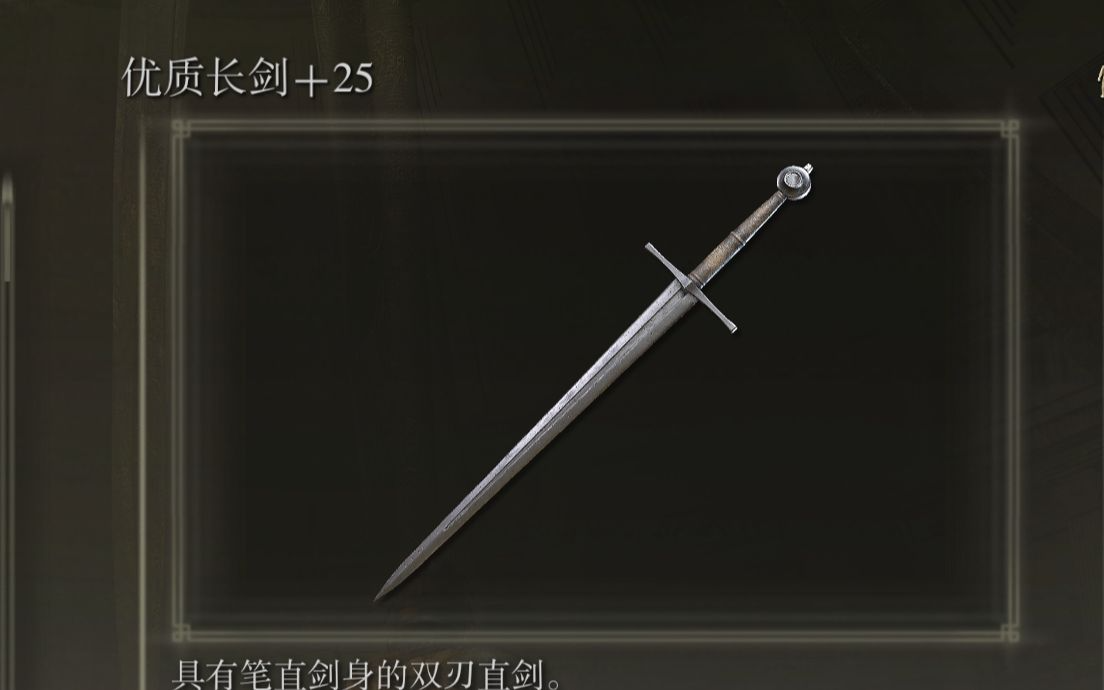Click the left-edge vertical scrollbar handle
The image size is (1104, 690).
(x=7, y=229)
